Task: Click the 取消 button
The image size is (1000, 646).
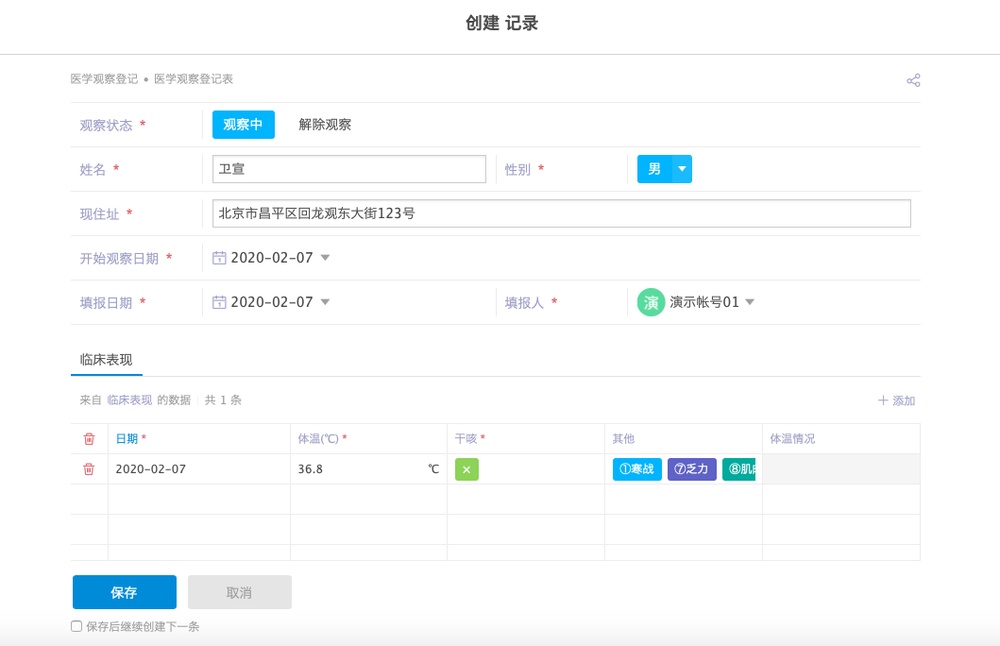Action: 240,592
